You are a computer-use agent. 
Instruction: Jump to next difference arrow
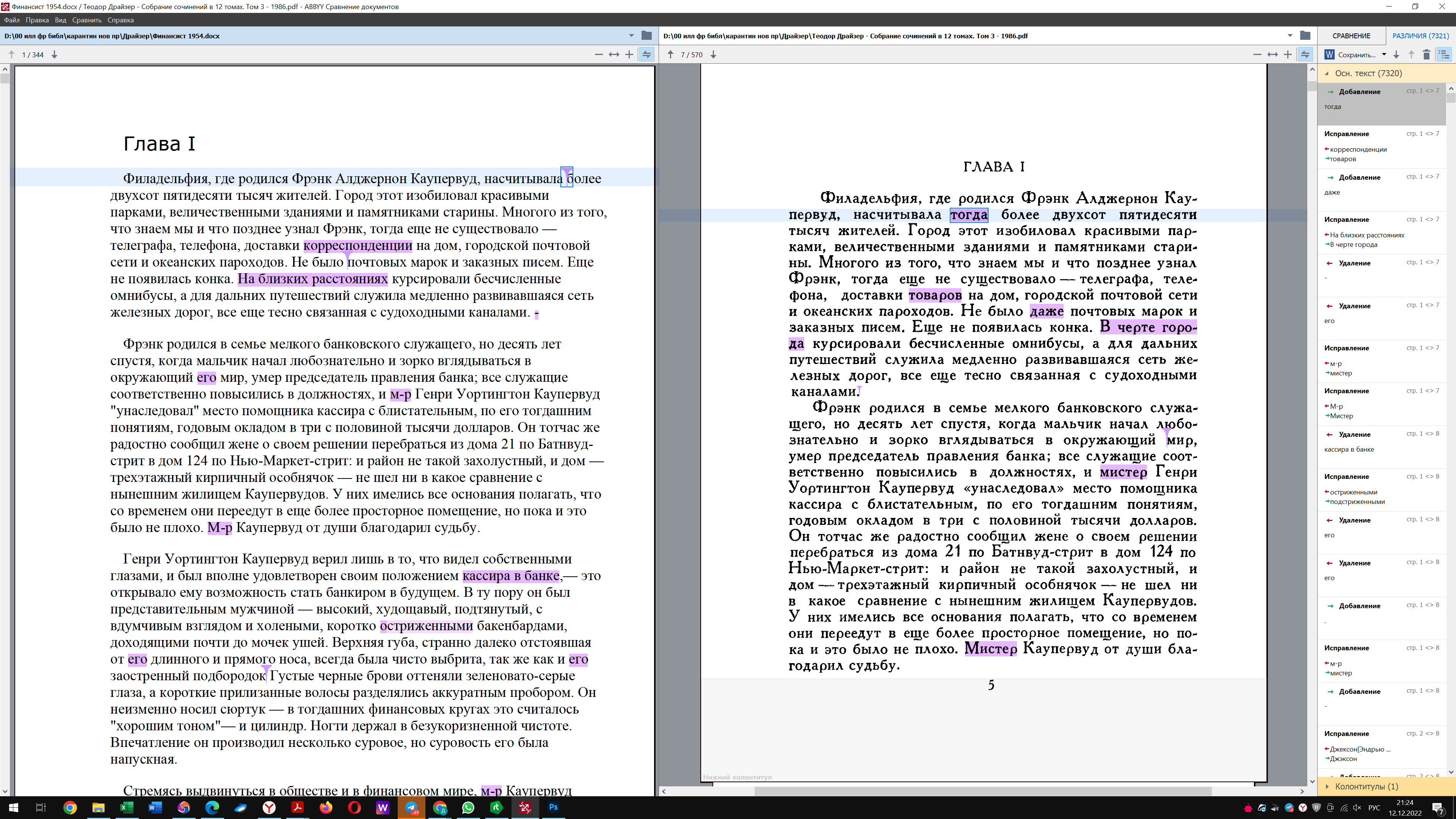coord(1396,55)
